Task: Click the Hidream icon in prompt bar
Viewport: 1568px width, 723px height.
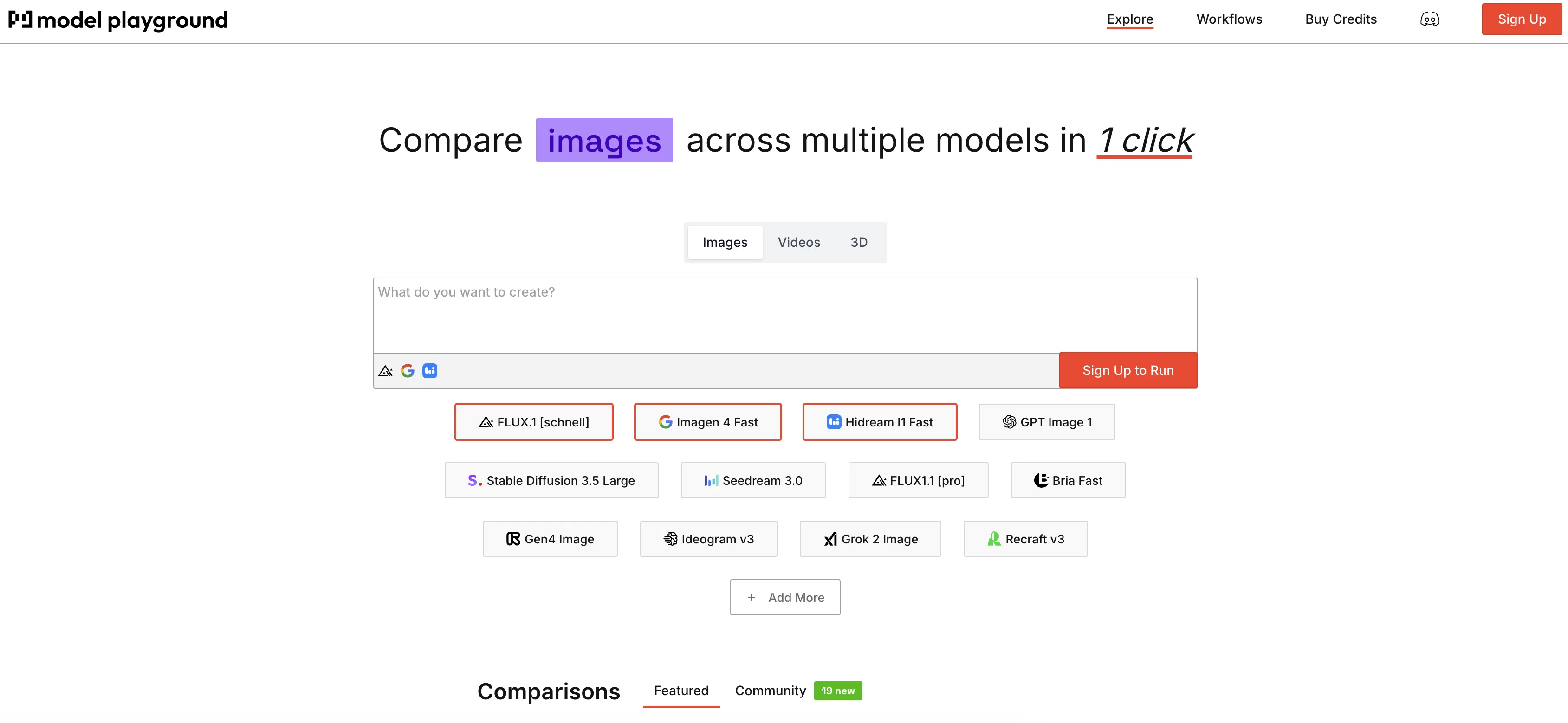Action: click(430, 371)
